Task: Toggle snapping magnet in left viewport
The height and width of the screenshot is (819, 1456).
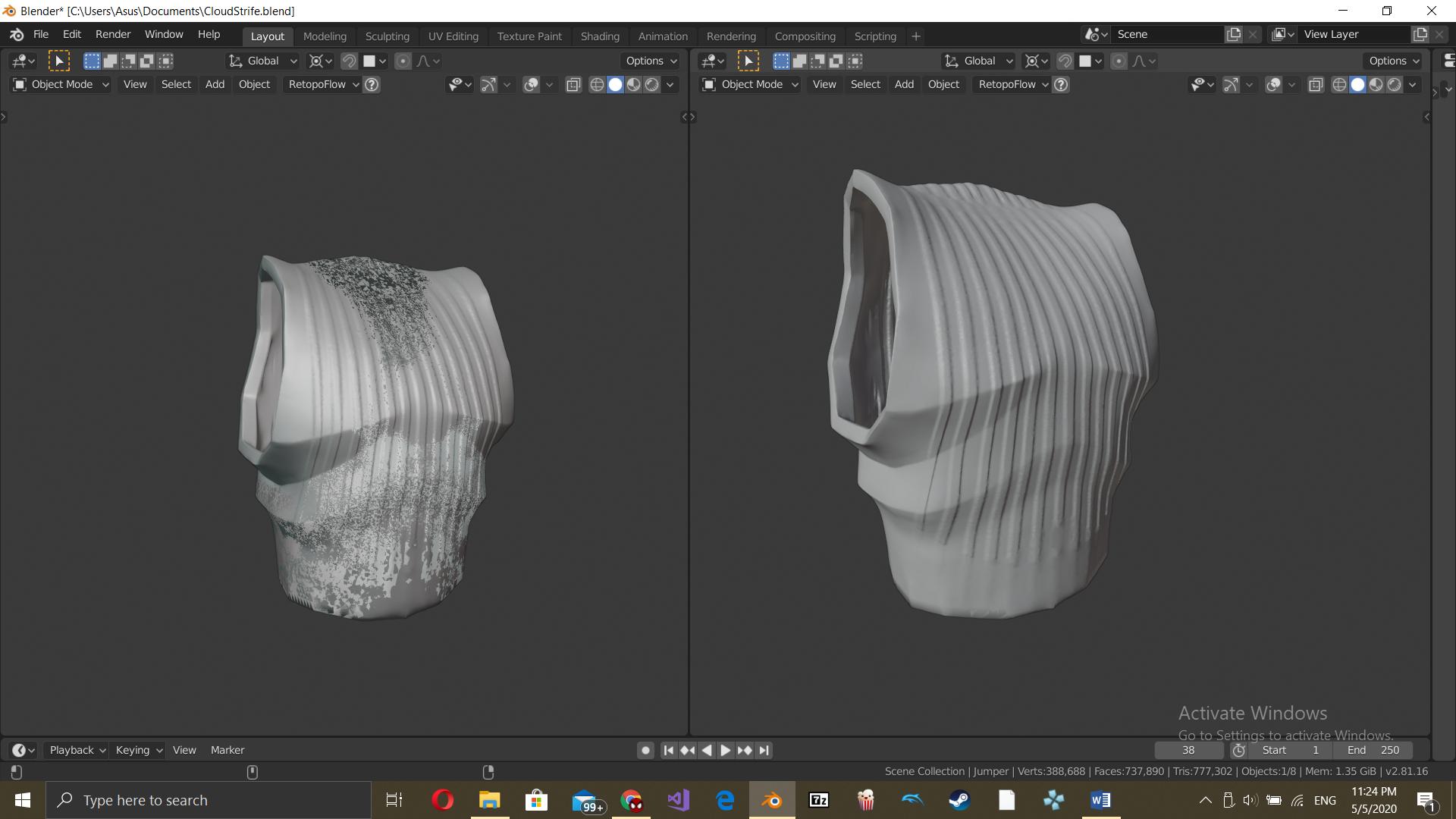Action: pyautogui.click(x=349, y=61)
